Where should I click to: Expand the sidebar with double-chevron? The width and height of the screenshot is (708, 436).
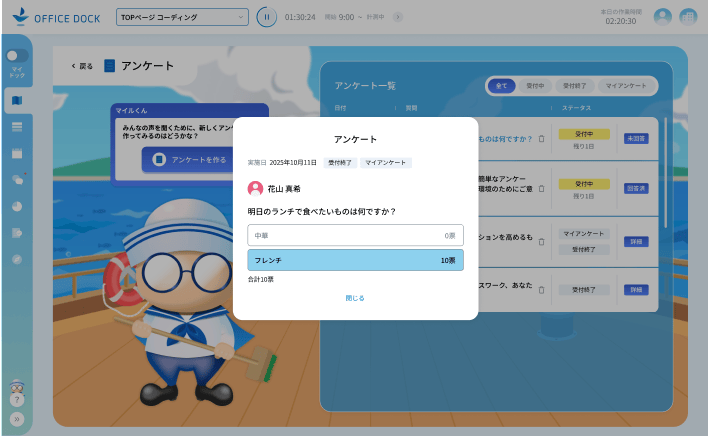17,419
